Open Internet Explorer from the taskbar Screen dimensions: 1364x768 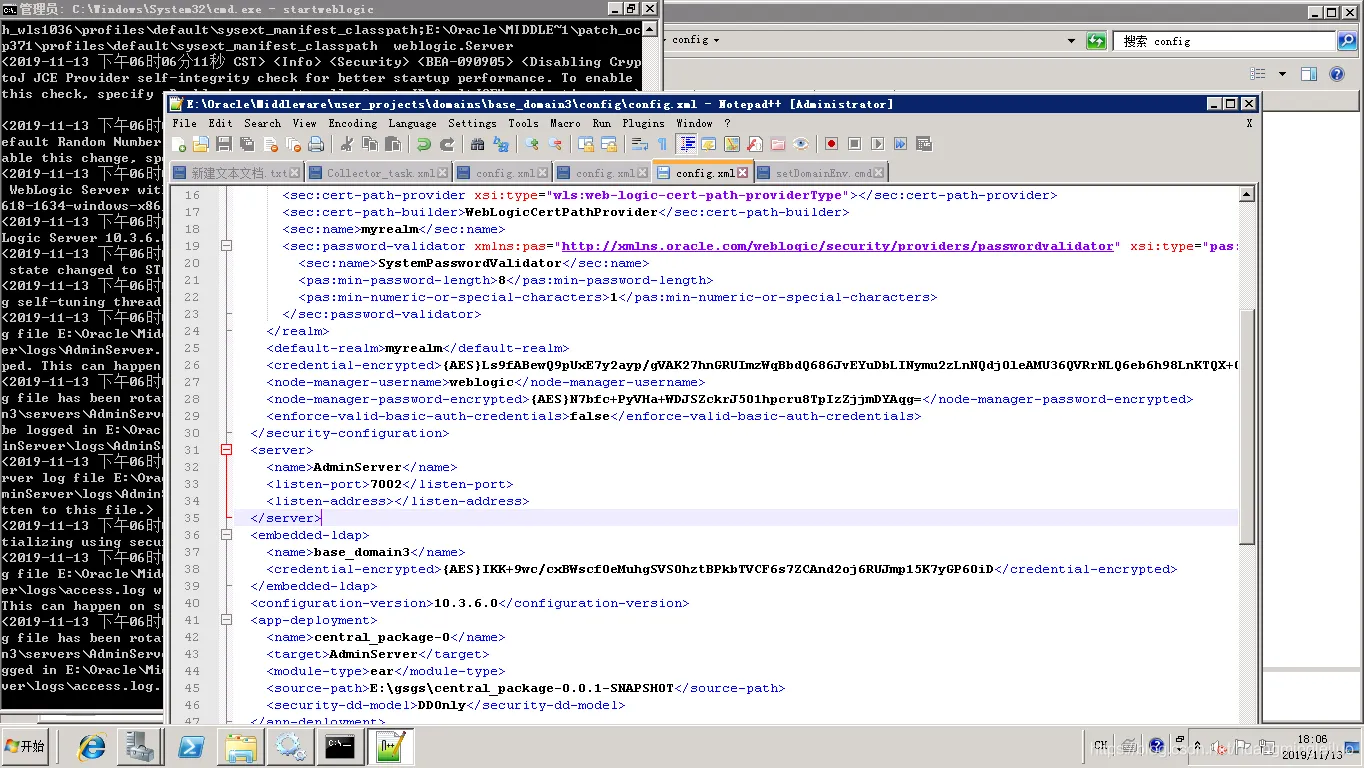tap(92, 747)
